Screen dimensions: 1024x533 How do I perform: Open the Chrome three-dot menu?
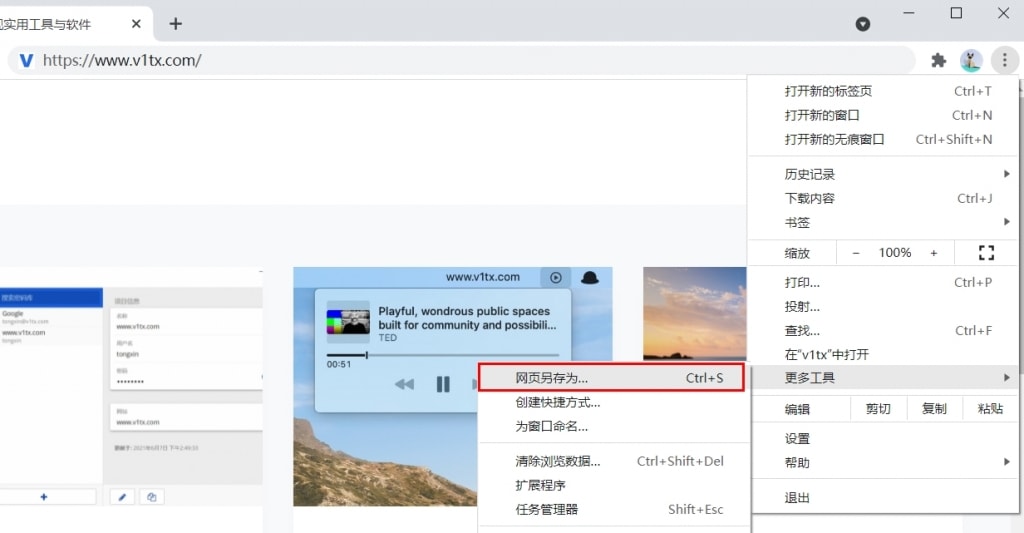point(1004,61)
